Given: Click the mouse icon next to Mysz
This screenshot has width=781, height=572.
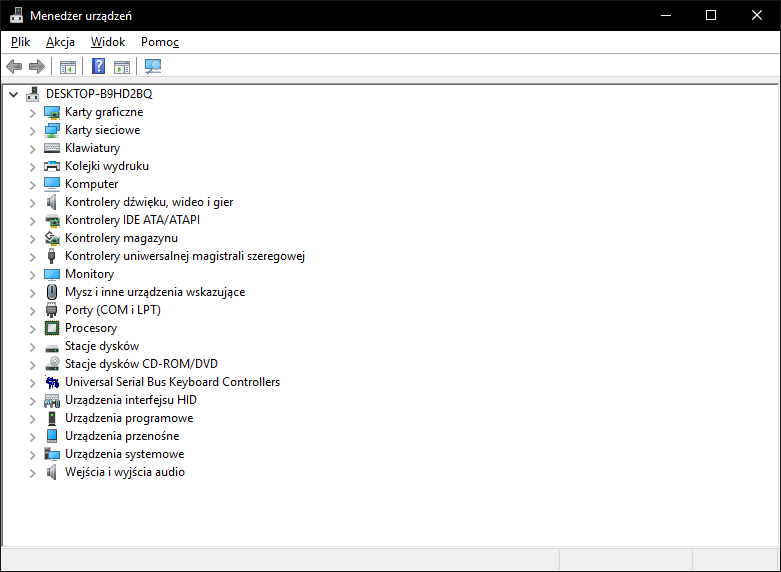Looking at the screenshot, I should (x=52, y=292).
